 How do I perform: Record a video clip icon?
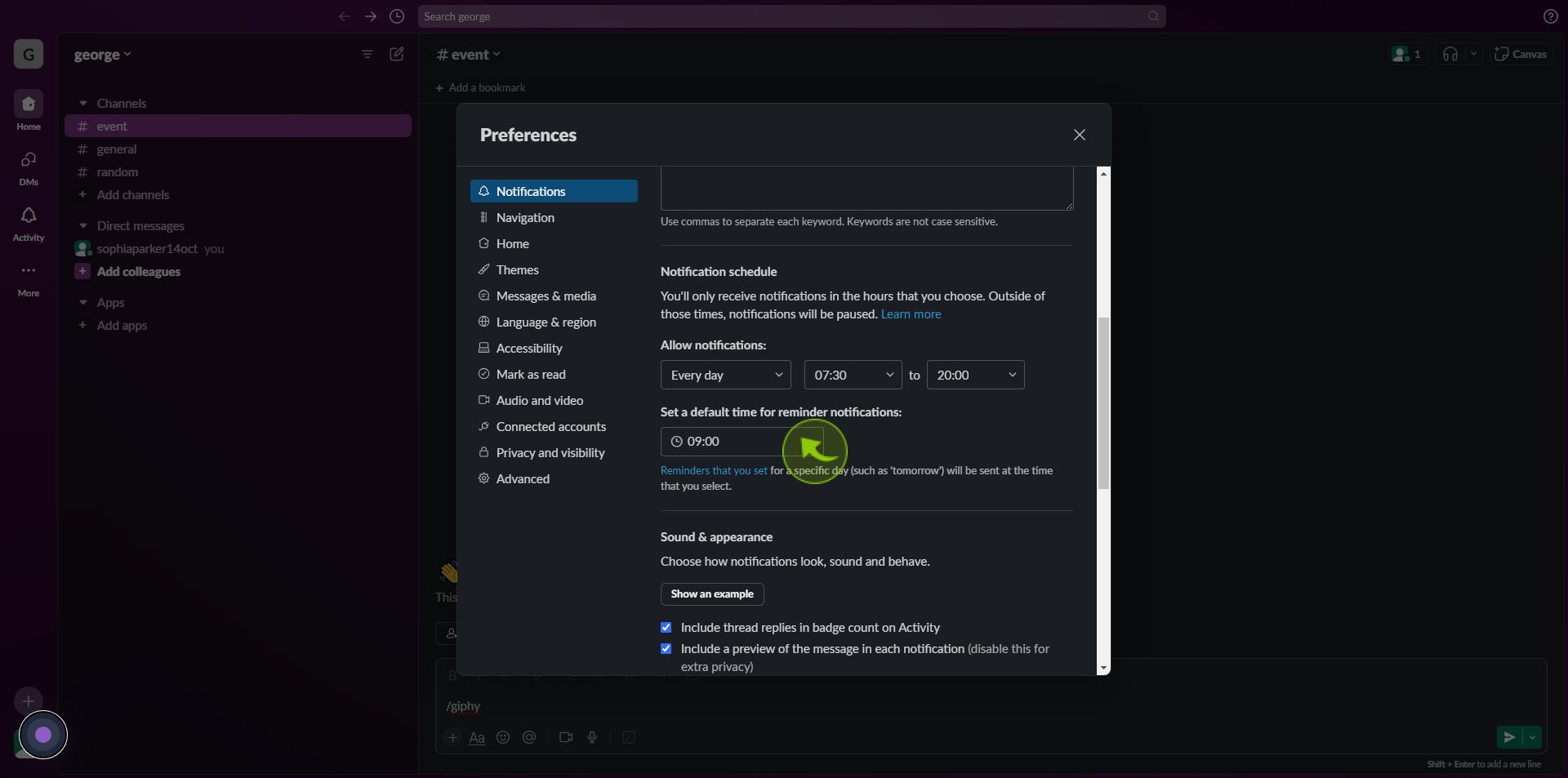pos(566,737)
